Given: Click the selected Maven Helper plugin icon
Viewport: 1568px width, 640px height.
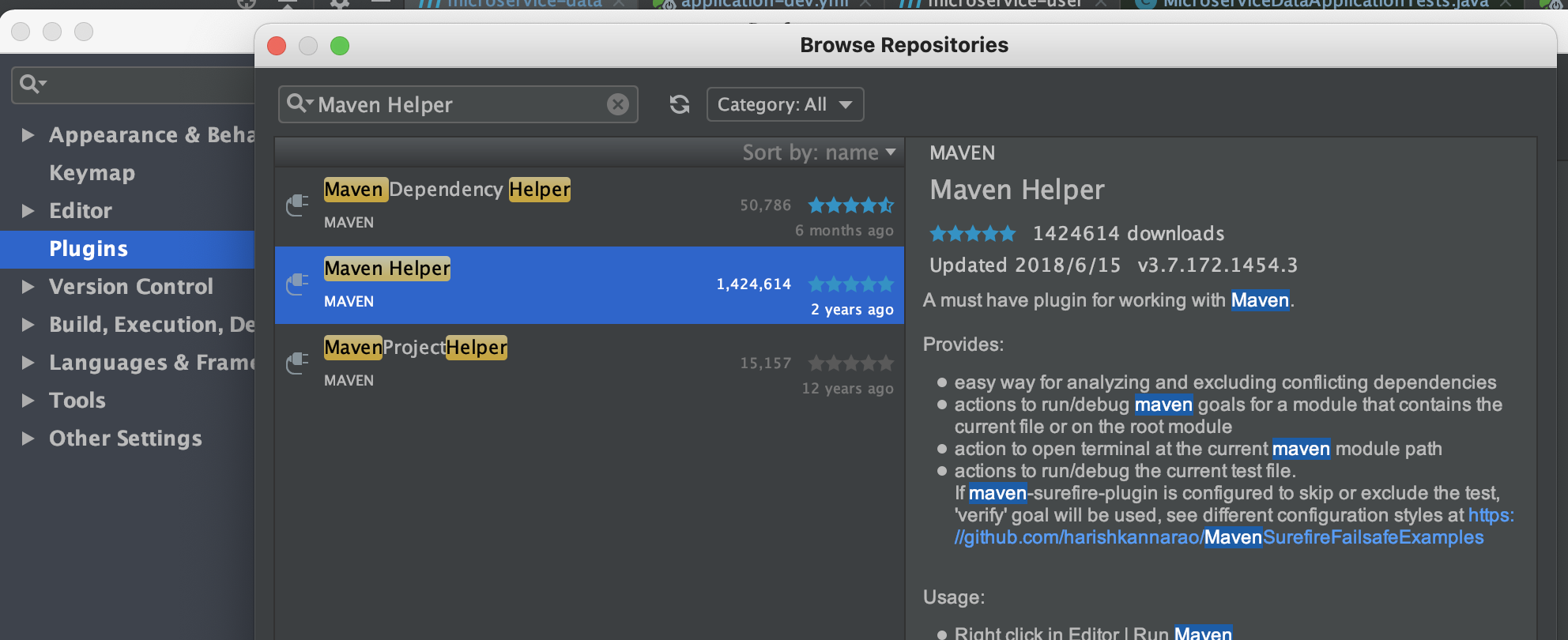Looking at the screenshot, I should 297,284.
